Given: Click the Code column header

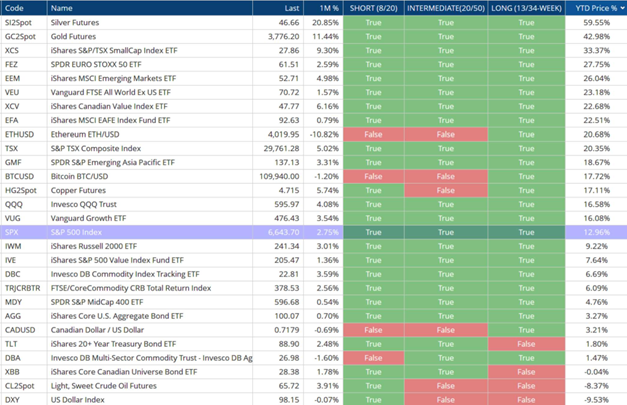Looking at the screenshot, I should pos(13,8).
